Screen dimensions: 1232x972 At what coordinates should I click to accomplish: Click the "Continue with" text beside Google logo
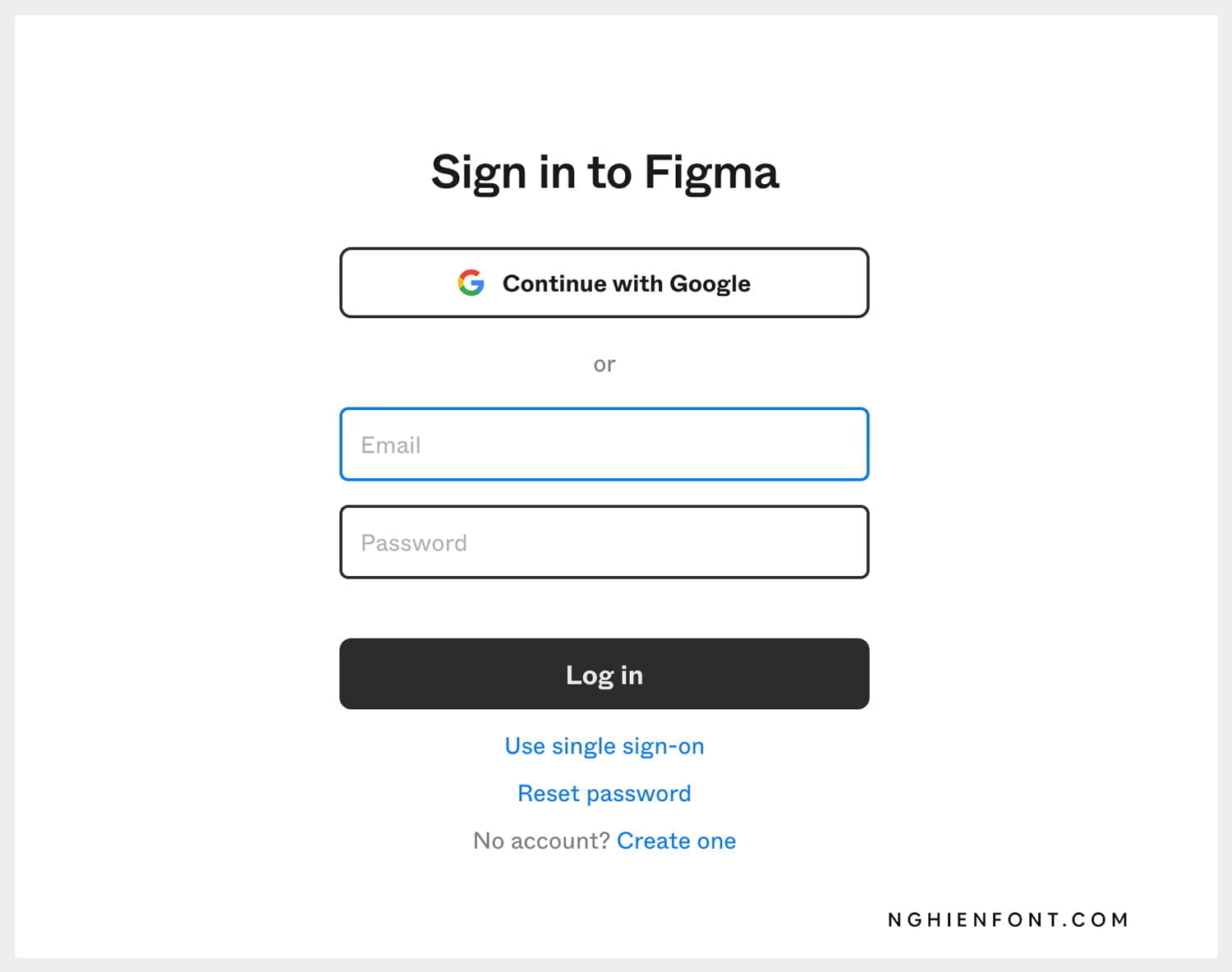(x=582, y=283)
